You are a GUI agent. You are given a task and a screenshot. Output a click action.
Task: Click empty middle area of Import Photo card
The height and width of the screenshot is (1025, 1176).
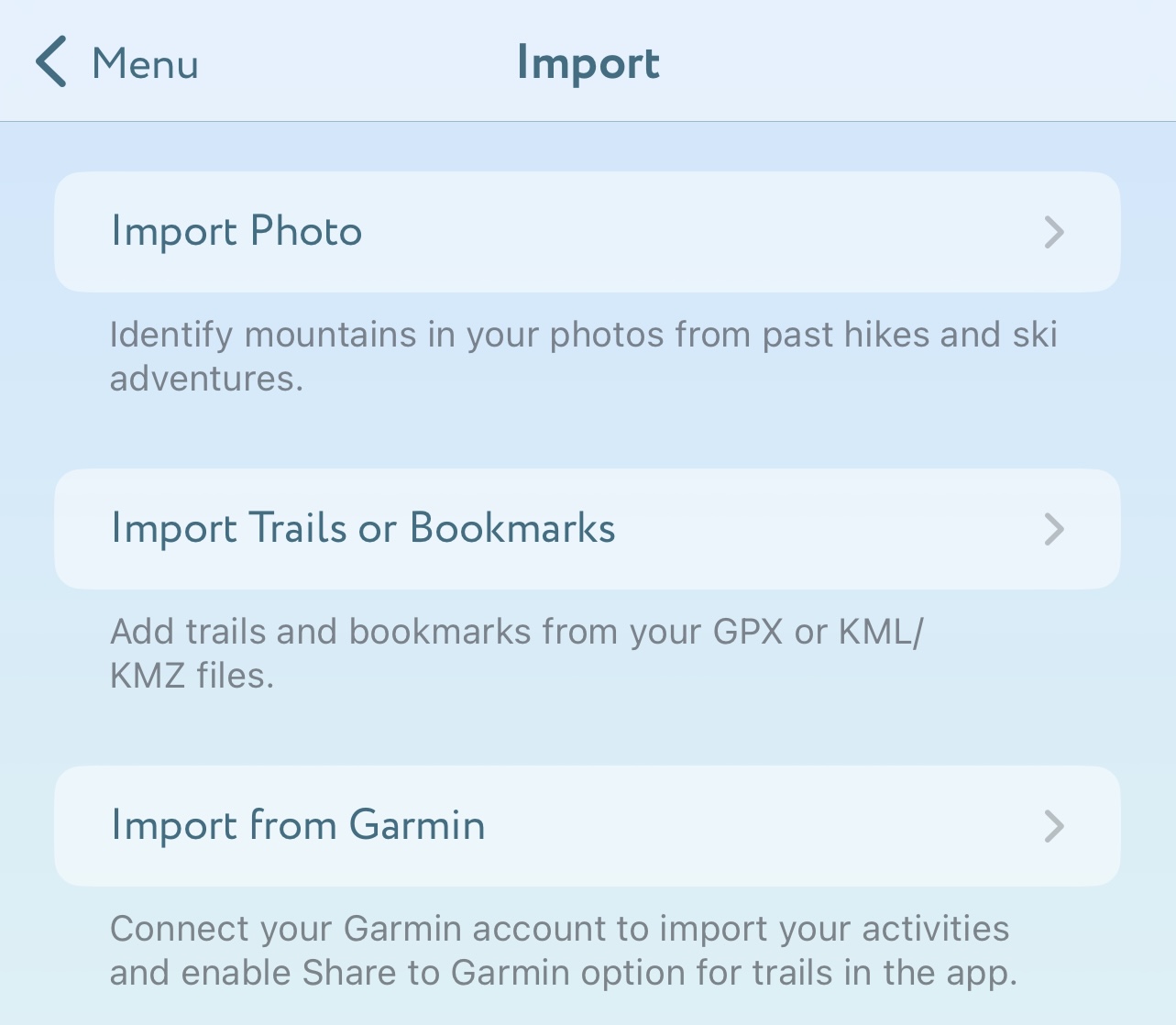click(x=697, y=232)
